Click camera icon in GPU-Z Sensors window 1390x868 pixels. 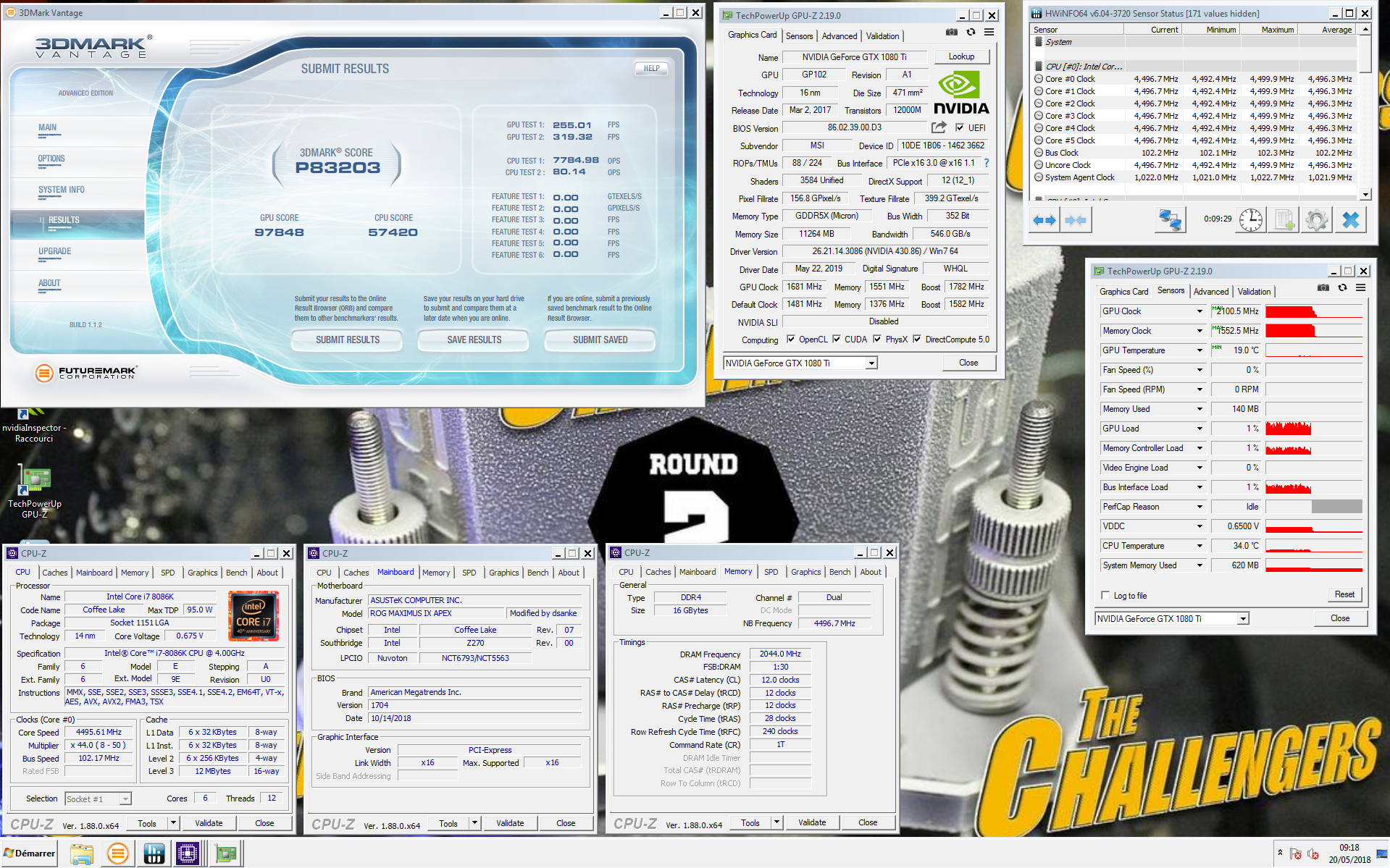click(1323, 287)
